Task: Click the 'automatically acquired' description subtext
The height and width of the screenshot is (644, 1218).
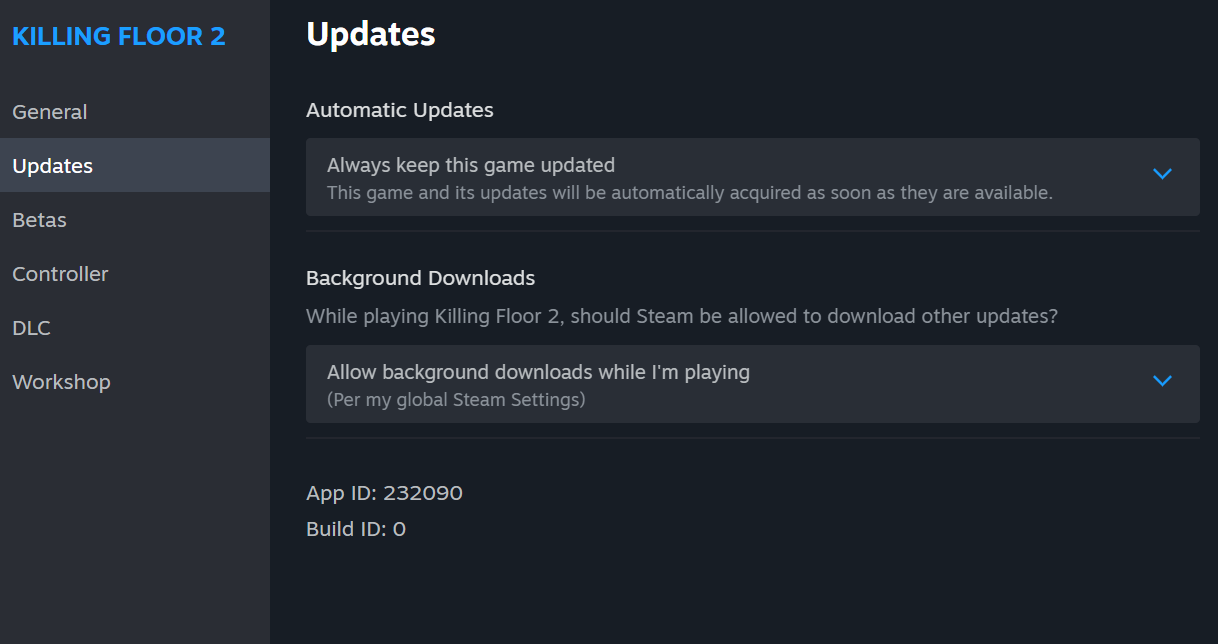Action: click(x=690, y=193)
